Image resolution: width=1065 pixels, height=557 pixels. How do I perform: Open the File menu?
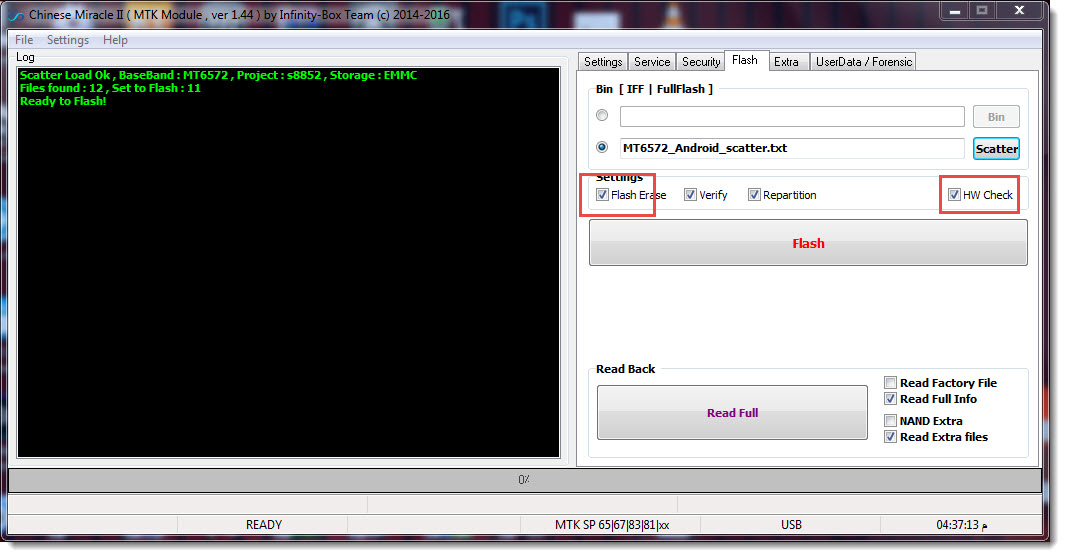click(24, 40)
